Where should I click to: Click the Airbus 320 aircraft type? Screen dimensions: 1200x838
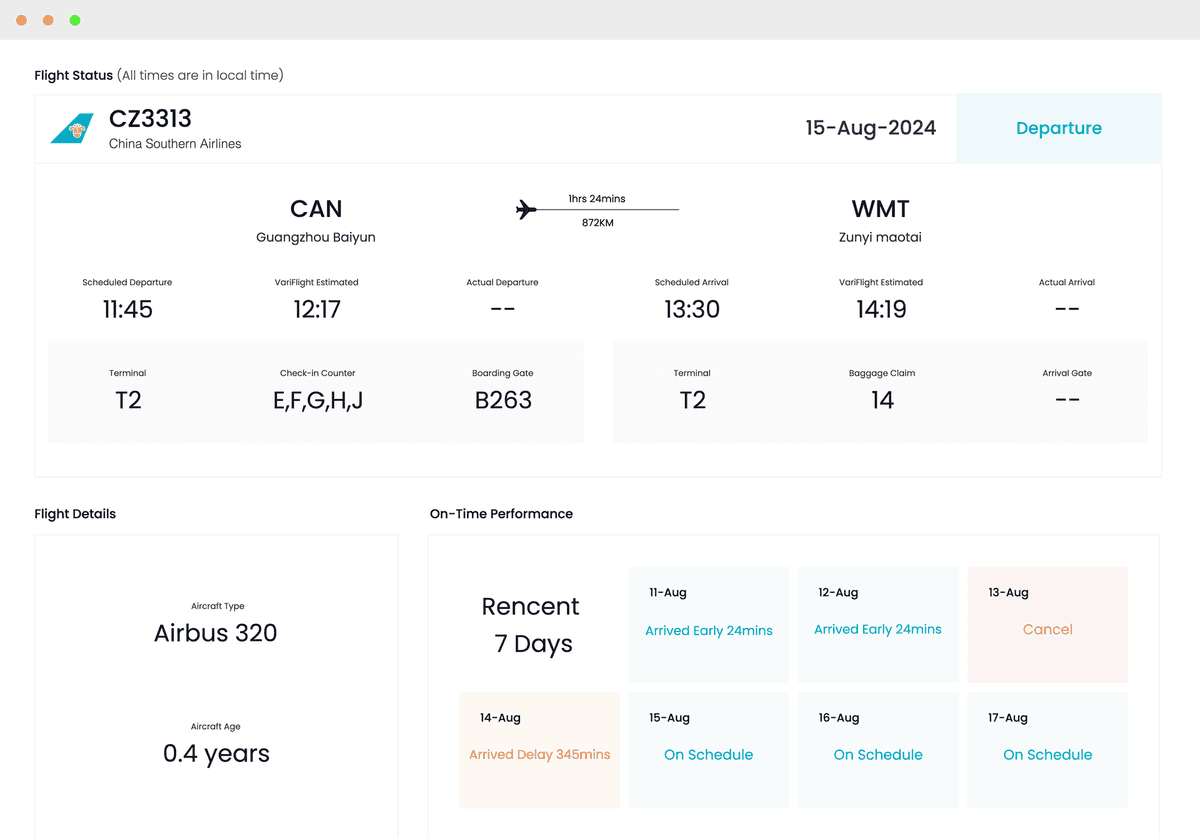pyautogui.click(x=216, y=632)
